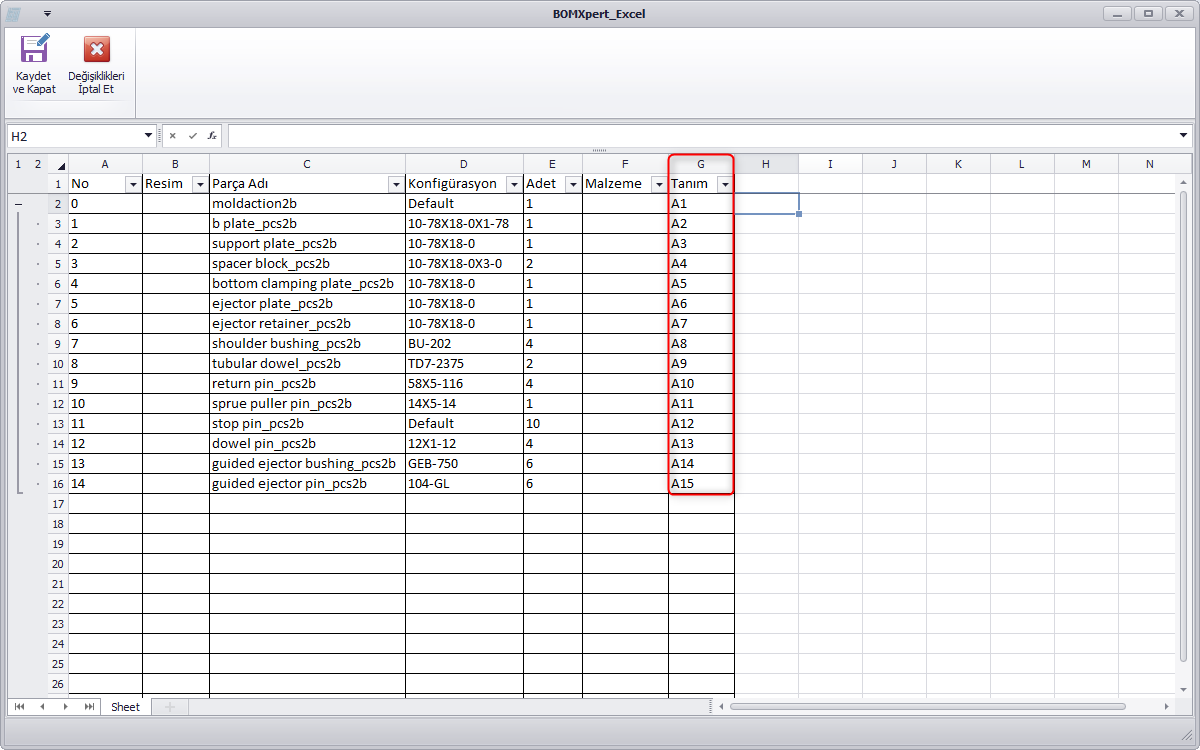Click the guided ejector pin_pcs2b cell
Screen dimensions: 1200x750
(308, 484)
